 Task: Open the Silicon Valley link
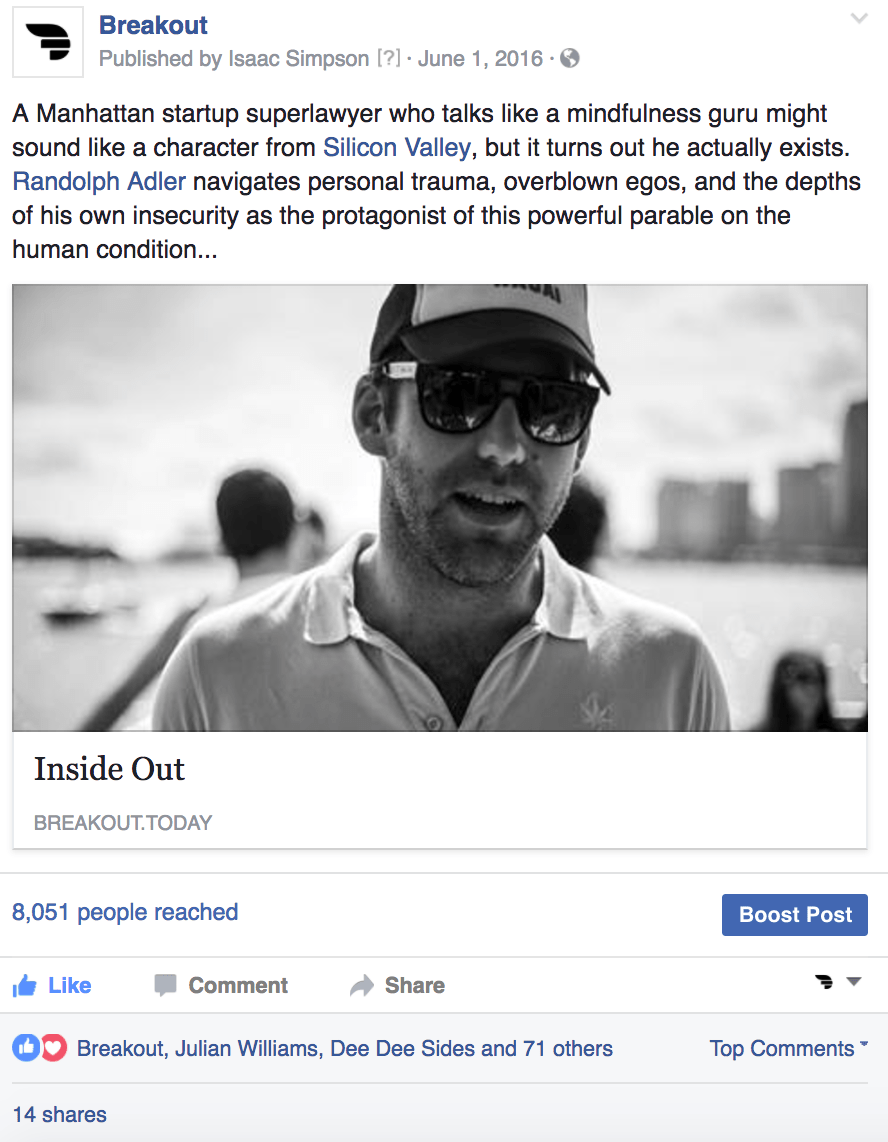(397, 147)
